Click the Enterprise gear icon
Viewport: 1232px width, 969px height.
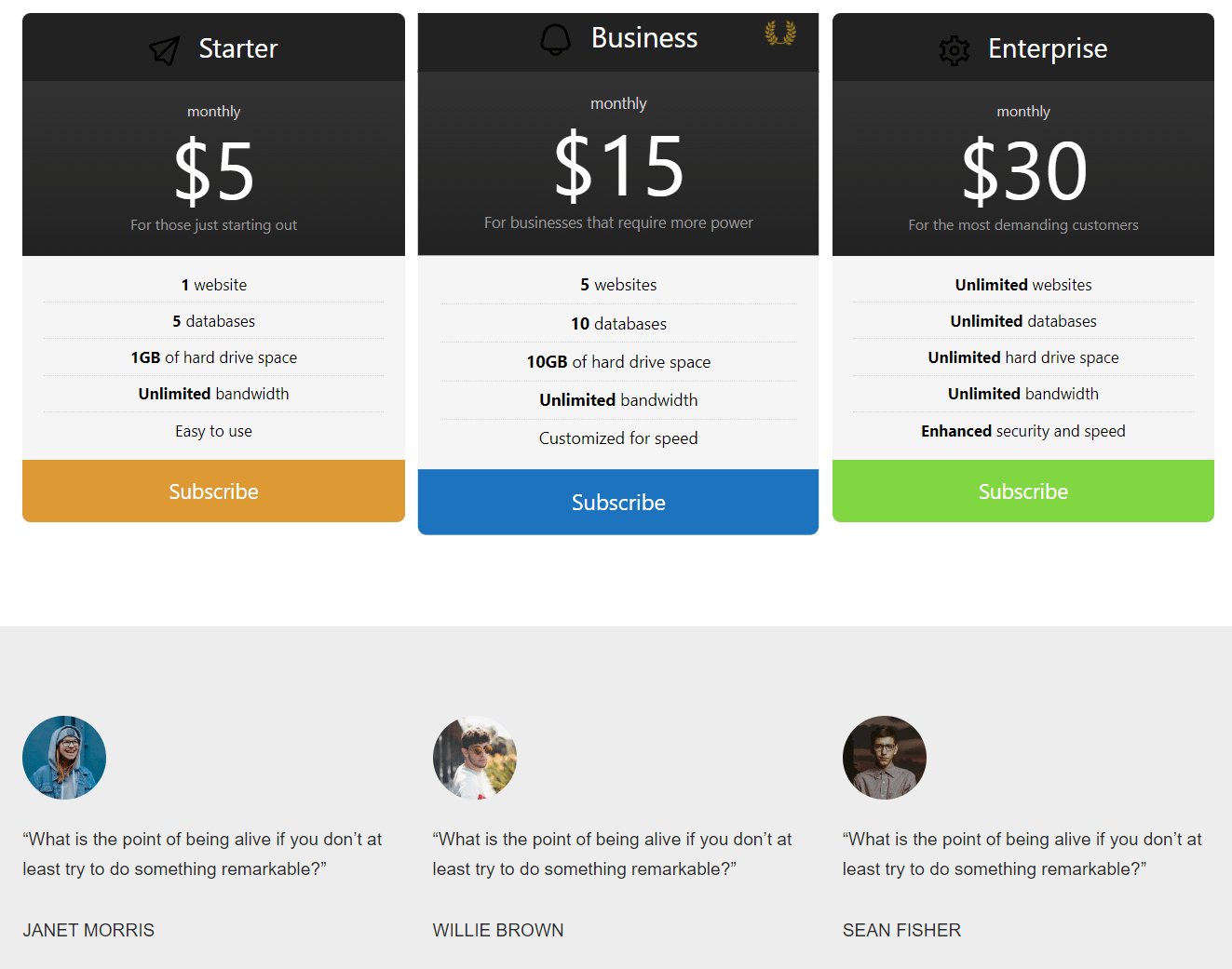954,49
